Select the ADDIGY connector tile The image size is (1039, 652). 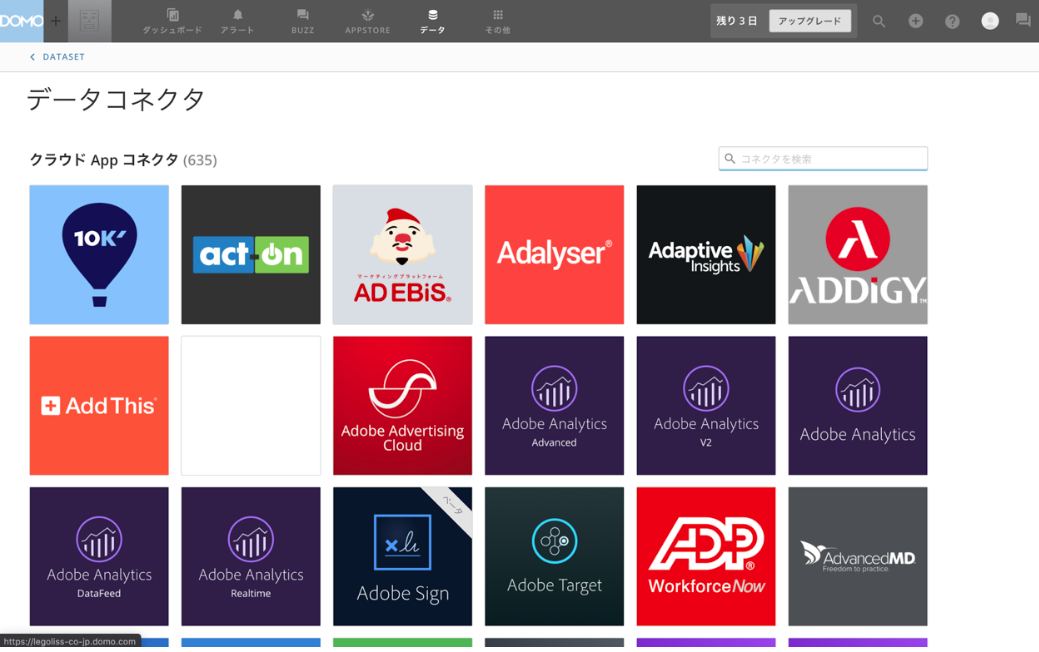(858, 254)
